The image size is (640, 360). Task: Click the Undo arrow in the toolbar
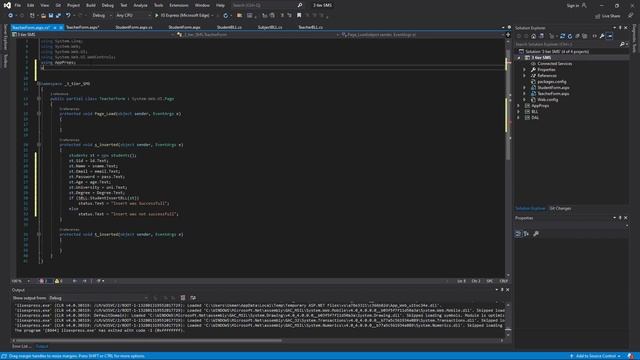68,16
